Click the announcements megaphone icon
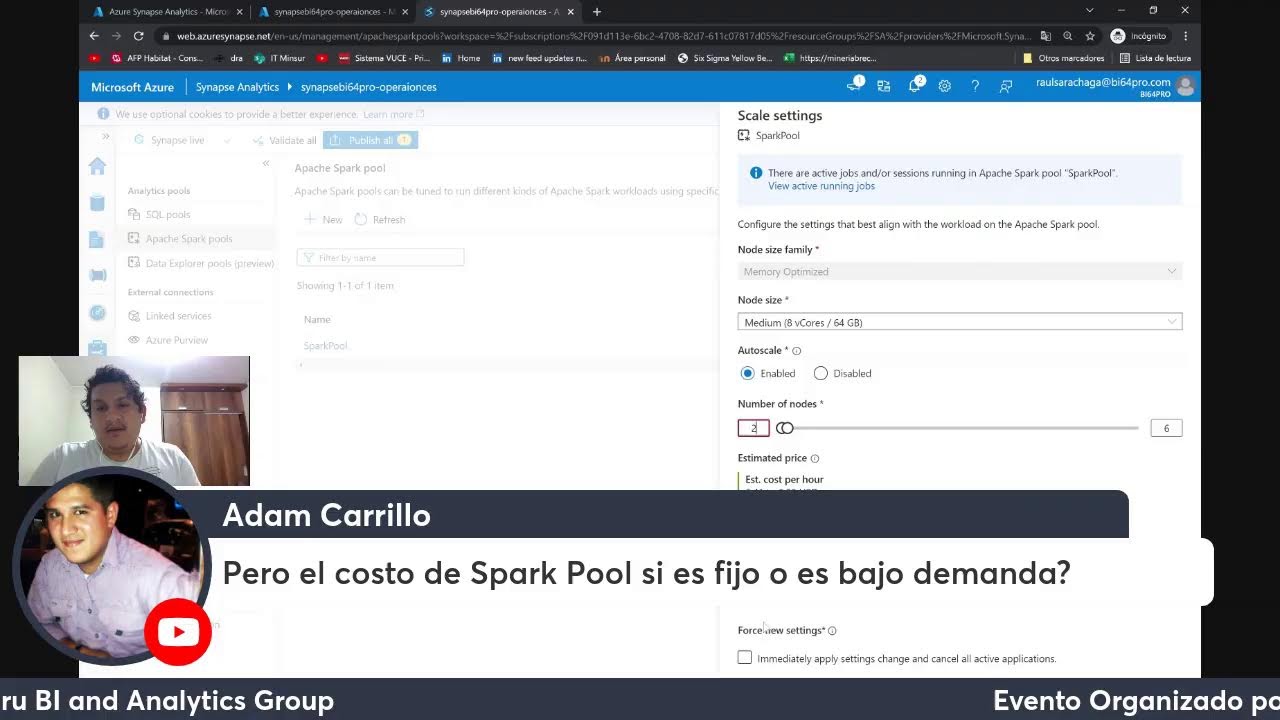Image resolution: width=1280 pixels, height=720 pixels. (x=854, y=85)
